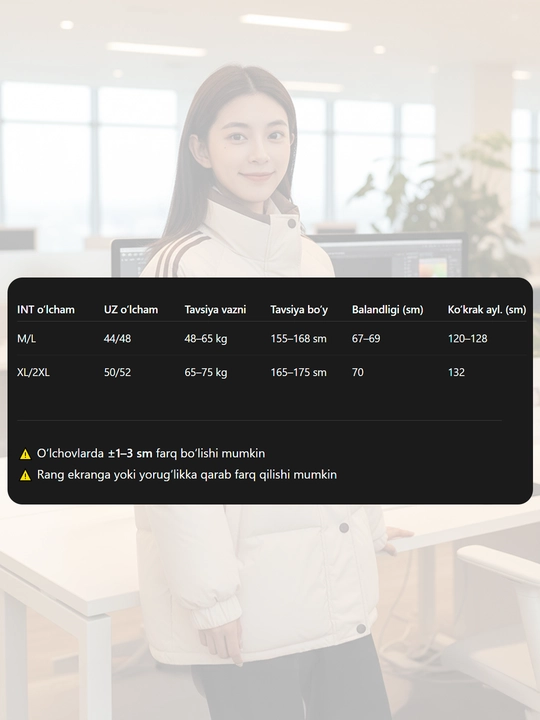Select the XL/2XL size row

pos(271,372)
